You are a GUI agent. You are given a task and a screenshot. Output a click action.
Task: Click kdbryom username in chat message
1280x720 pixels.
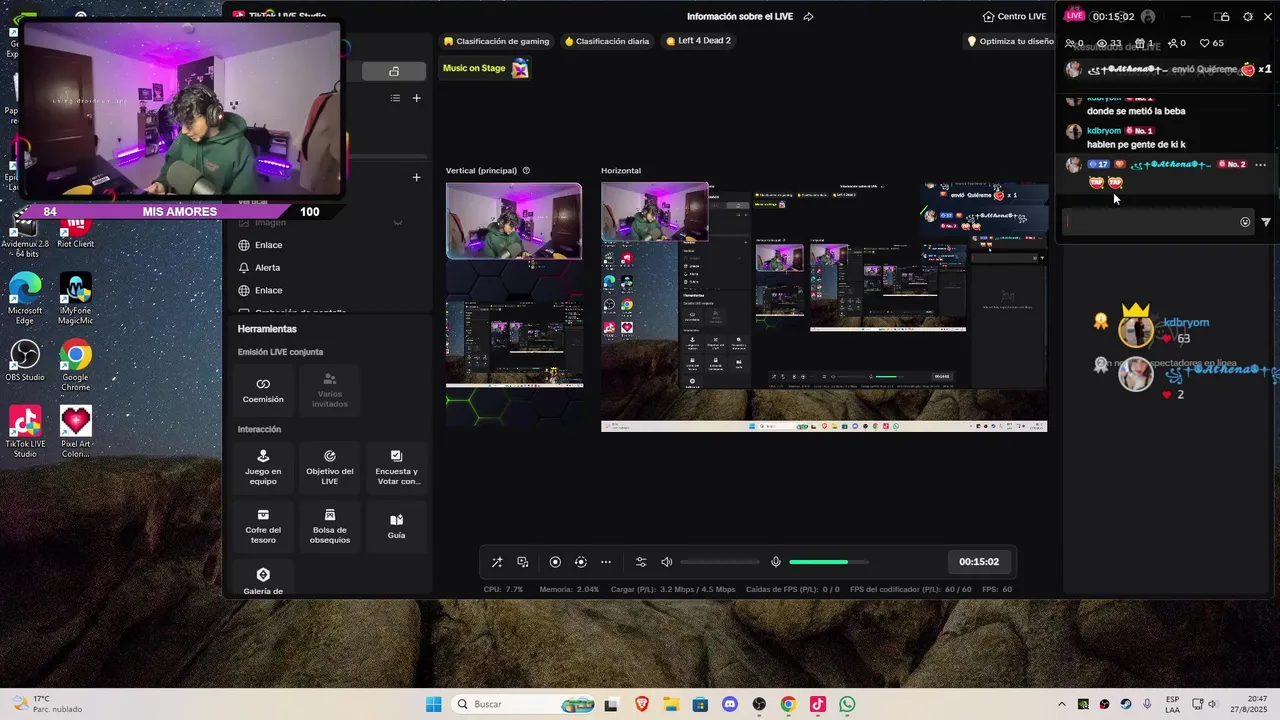(1104, 130)
